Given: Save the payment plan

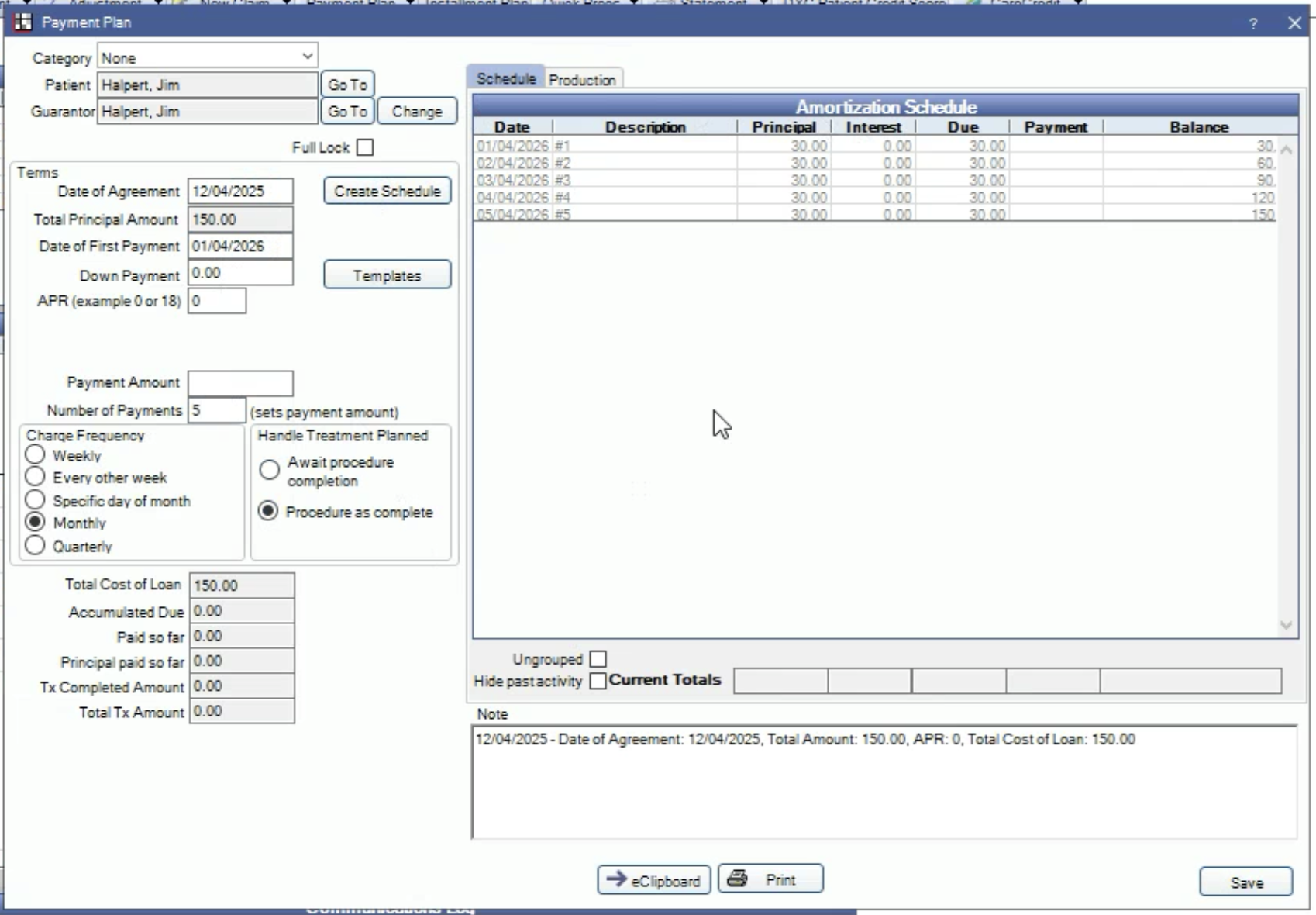Looking at the screenshot, I should [x=1245, y=882].
